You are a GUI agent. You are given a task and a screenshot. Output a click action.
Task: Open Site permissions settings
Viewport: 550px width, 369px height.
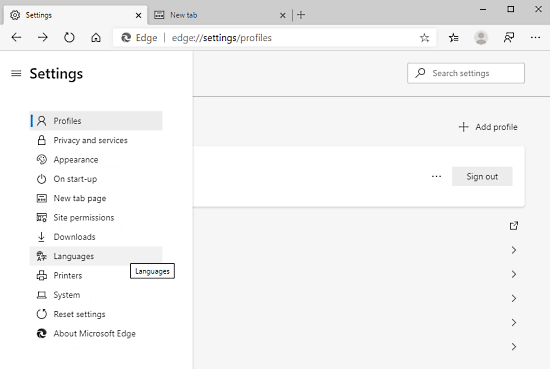(x=96, y=217)
